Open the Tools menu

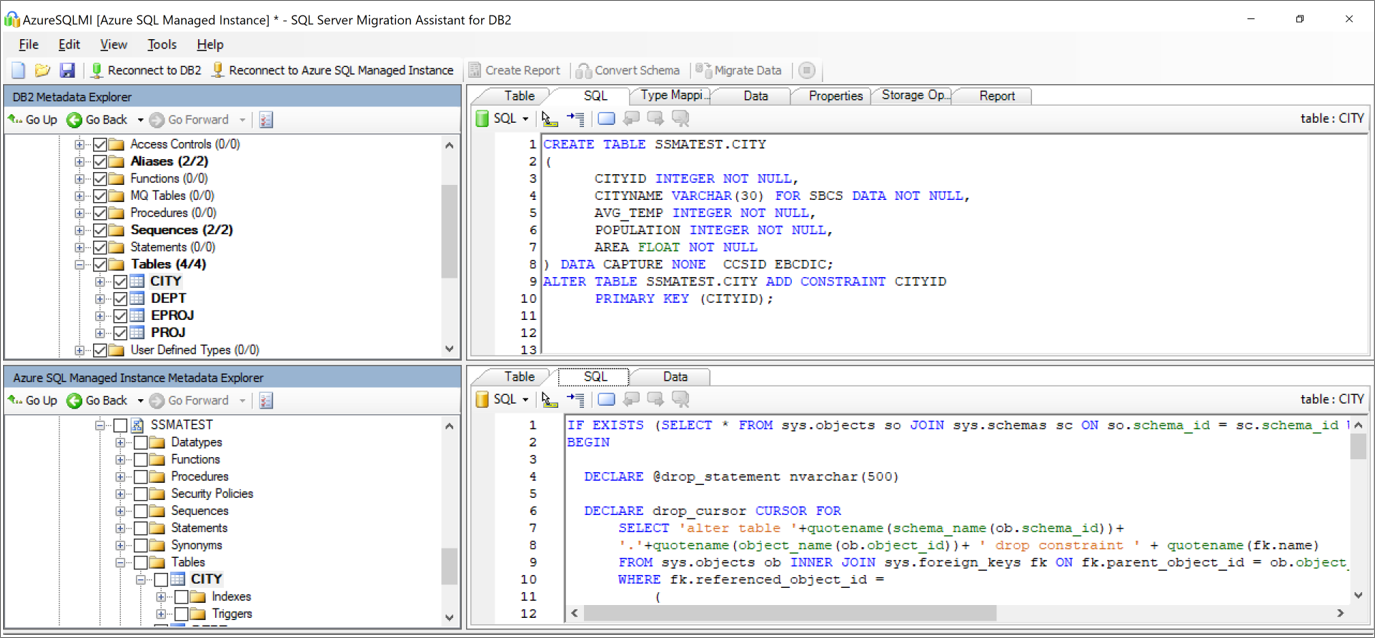pyautogui.click(x=162, y=44)
